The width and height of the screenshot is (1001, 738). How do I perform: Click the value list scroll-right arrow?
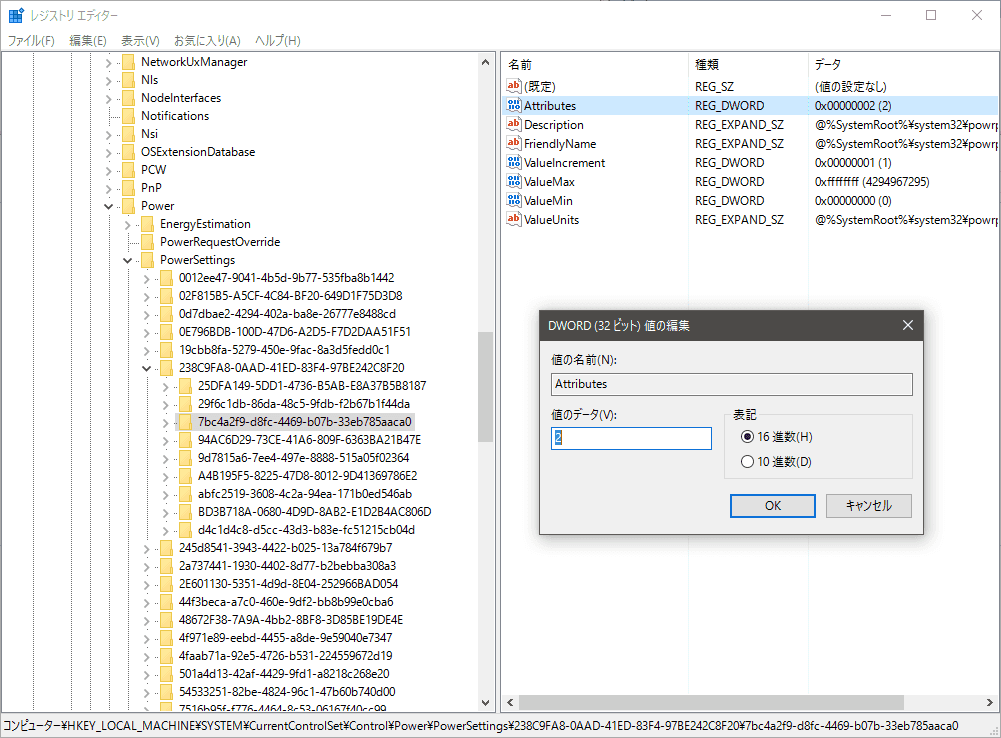coord(990,702)
